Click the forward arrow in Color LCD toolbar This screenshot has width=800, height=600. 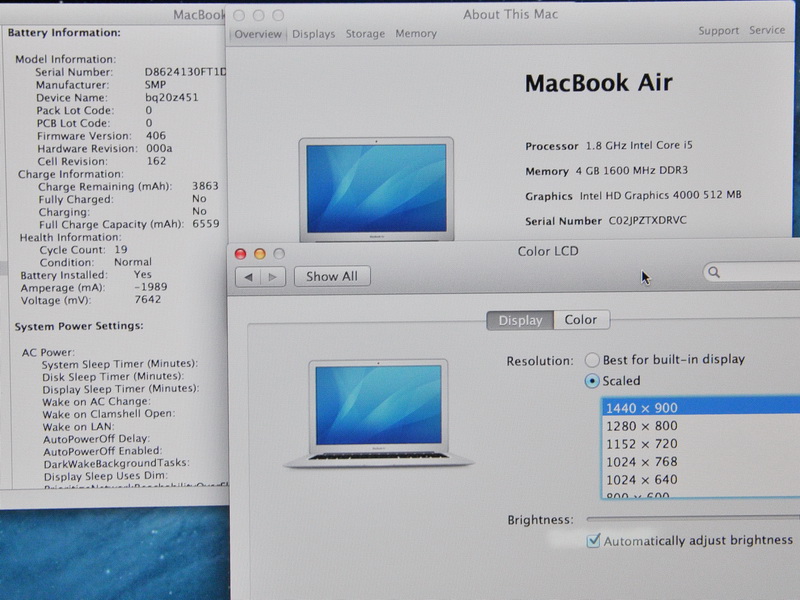click(x=273, y=277)
